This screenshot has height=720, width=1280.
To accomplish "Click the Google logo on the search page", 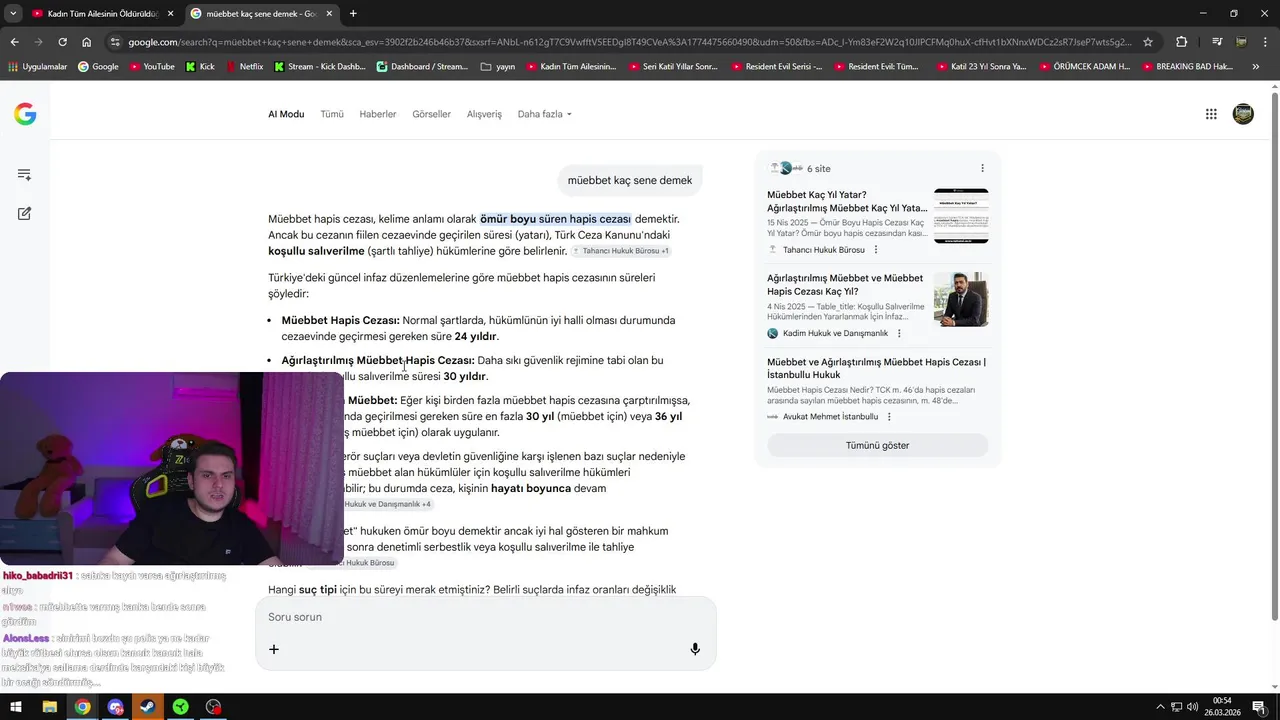I will pyautogui.click(x=25, y=114).
